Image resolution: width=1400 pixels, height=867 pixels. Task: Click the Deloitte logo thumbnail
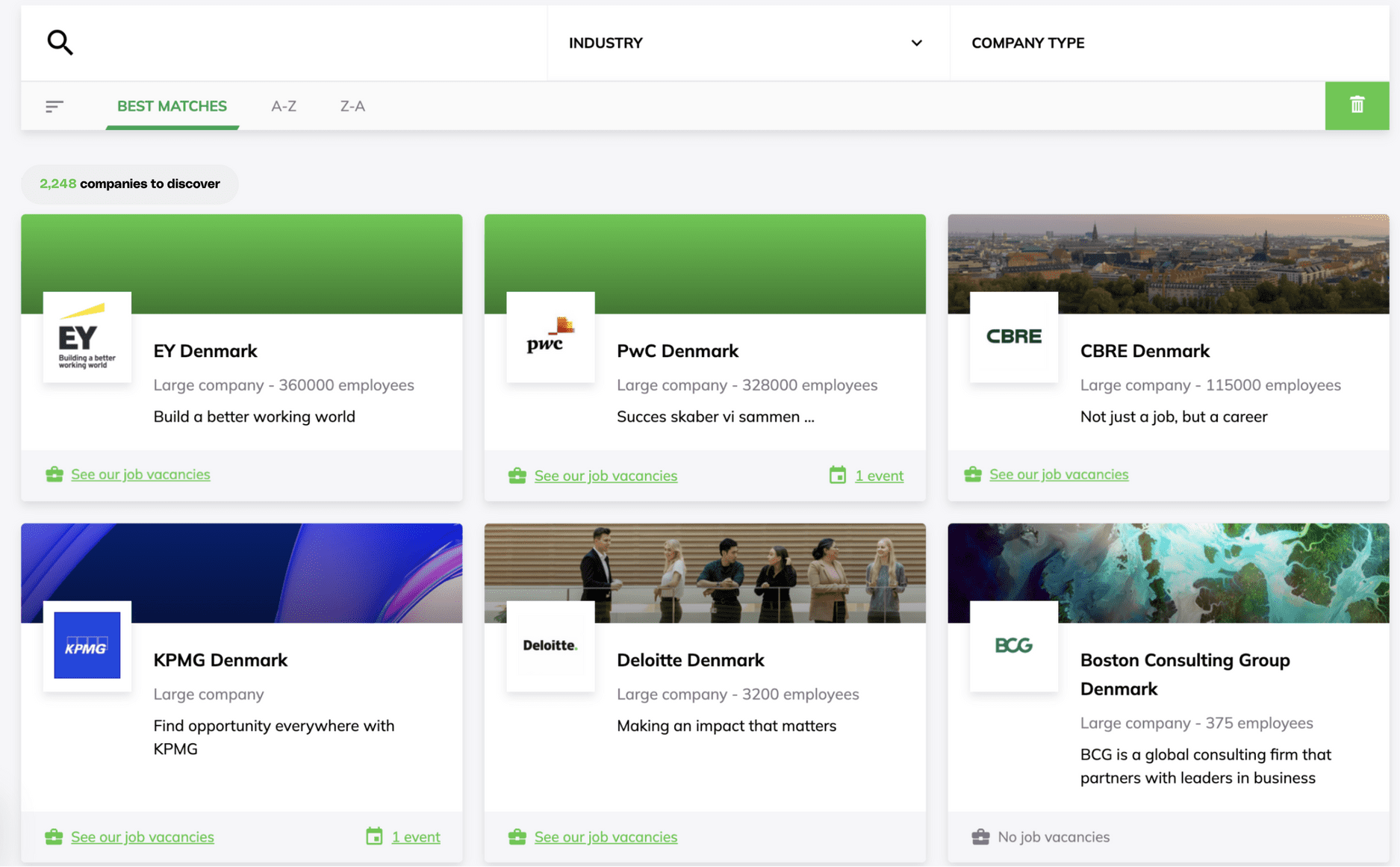(550, 646)
